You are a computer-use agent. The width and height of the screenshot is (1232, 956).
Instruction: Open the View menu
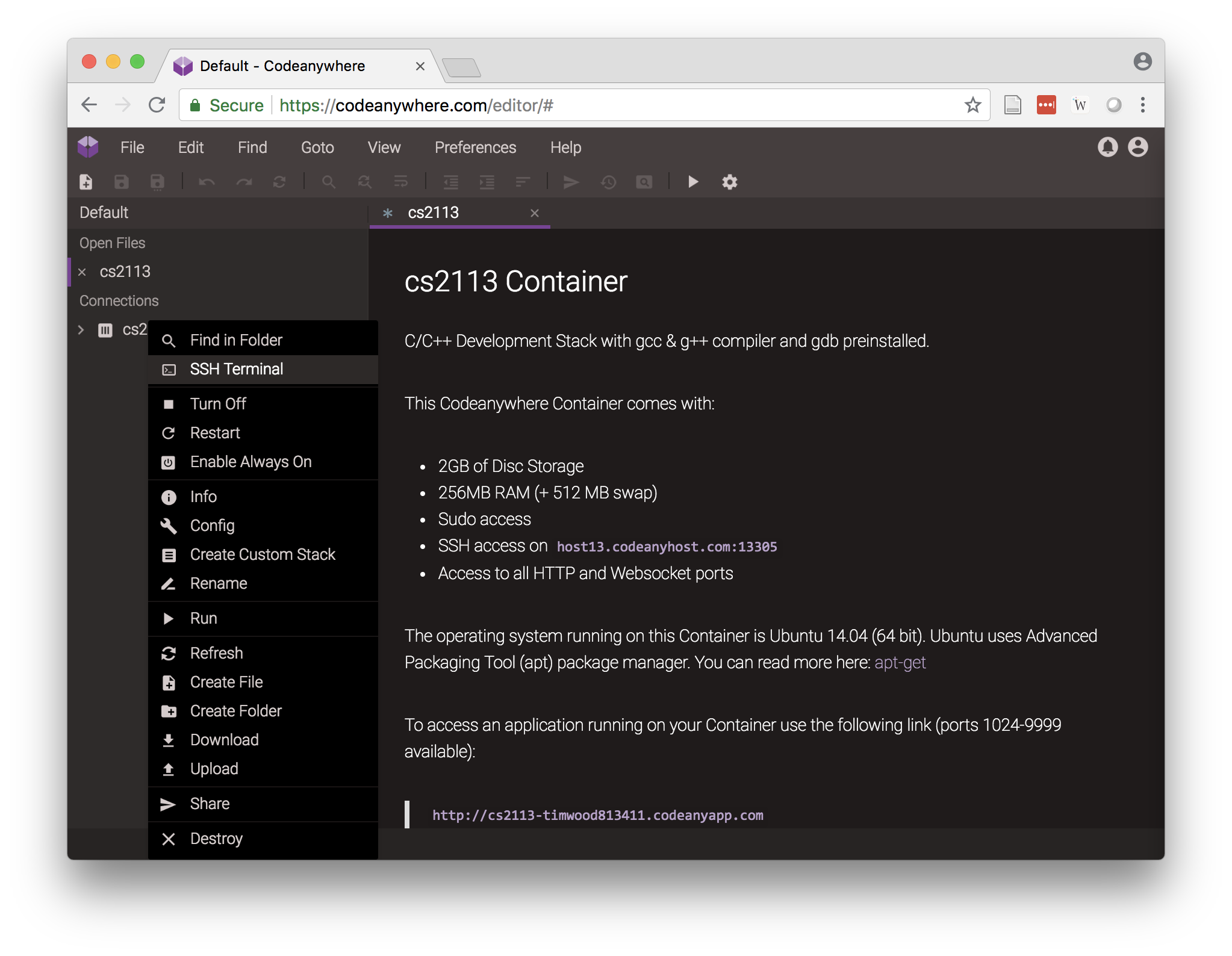(384, 147)
